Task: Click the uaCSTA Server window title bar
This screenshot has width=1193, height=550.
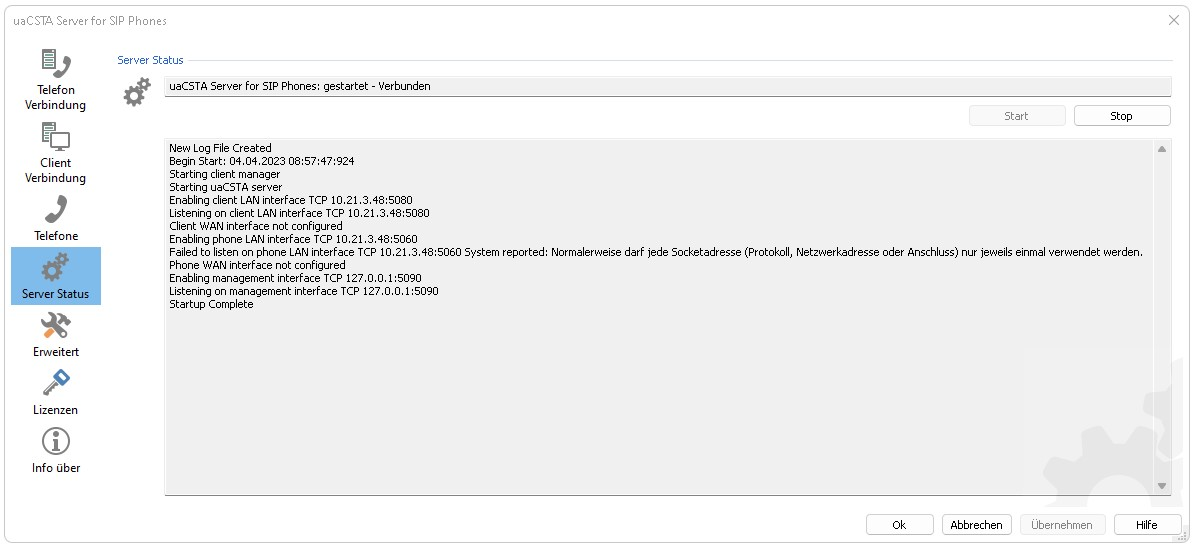Action: (600, 20)
